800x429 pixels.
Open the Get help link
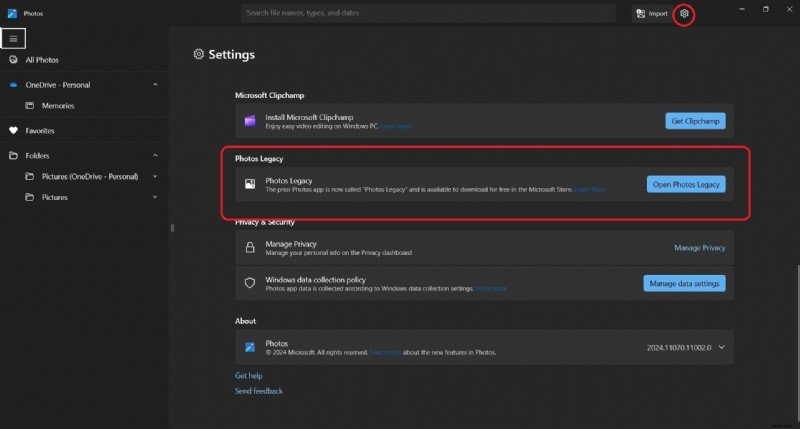click(x=248, y=375)
